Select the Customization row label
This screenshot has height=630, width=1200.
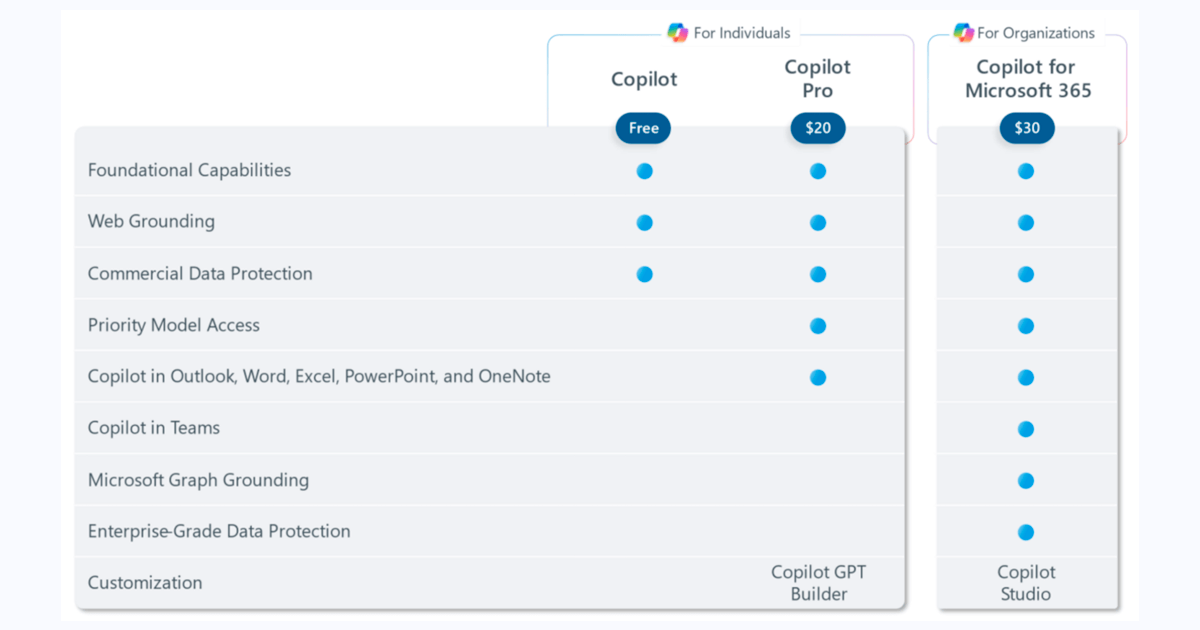point(145,583)
